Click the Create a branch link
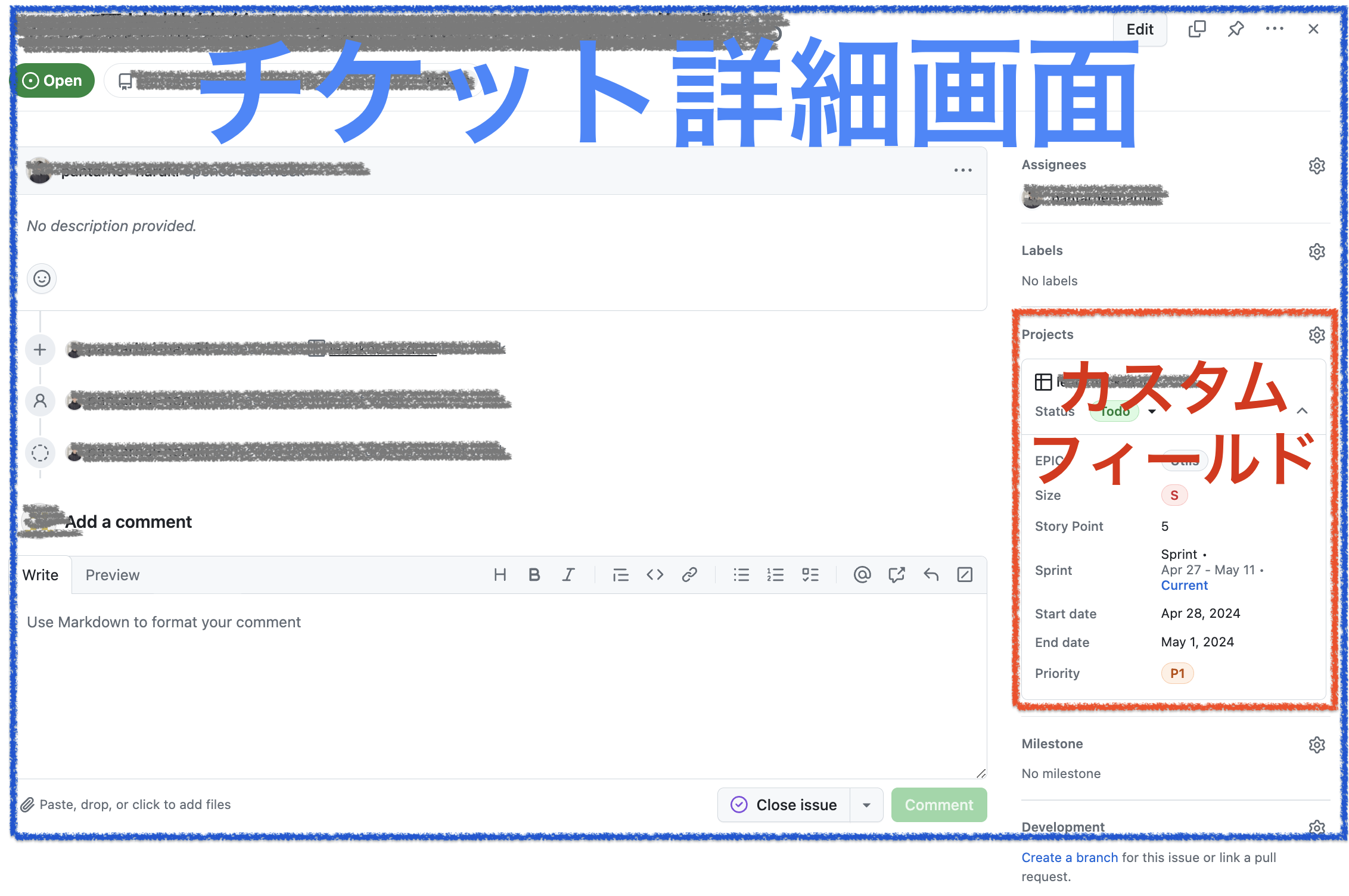The image size is (1349, 896). click(1069, 857)
